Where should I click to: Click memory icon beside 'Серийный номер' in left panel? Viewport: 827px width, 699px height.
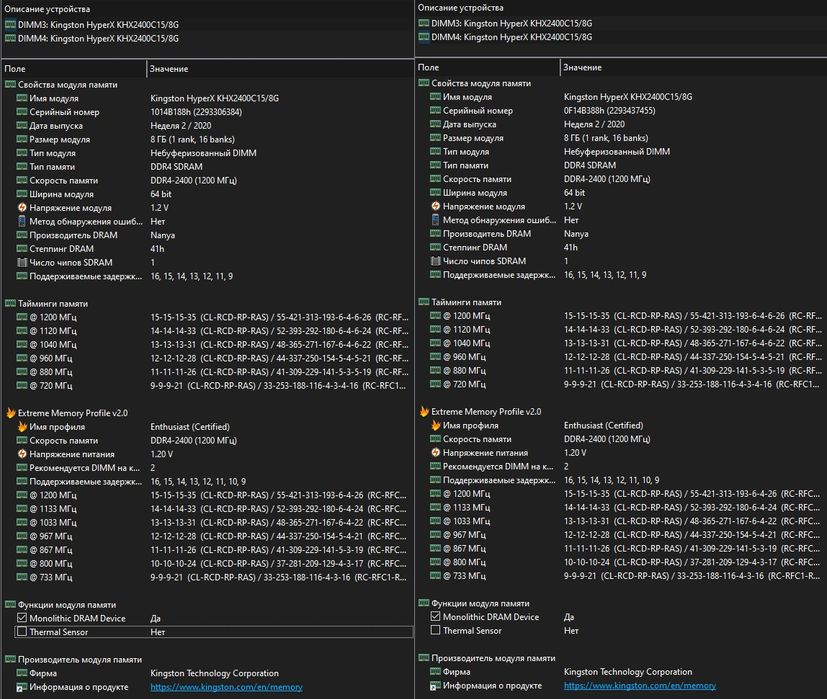(x=22, y=111)
